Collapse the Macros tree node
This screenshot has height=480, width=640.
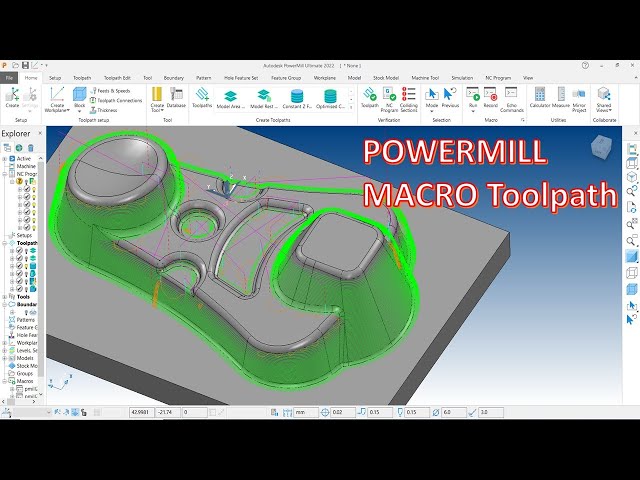(4, 381)
